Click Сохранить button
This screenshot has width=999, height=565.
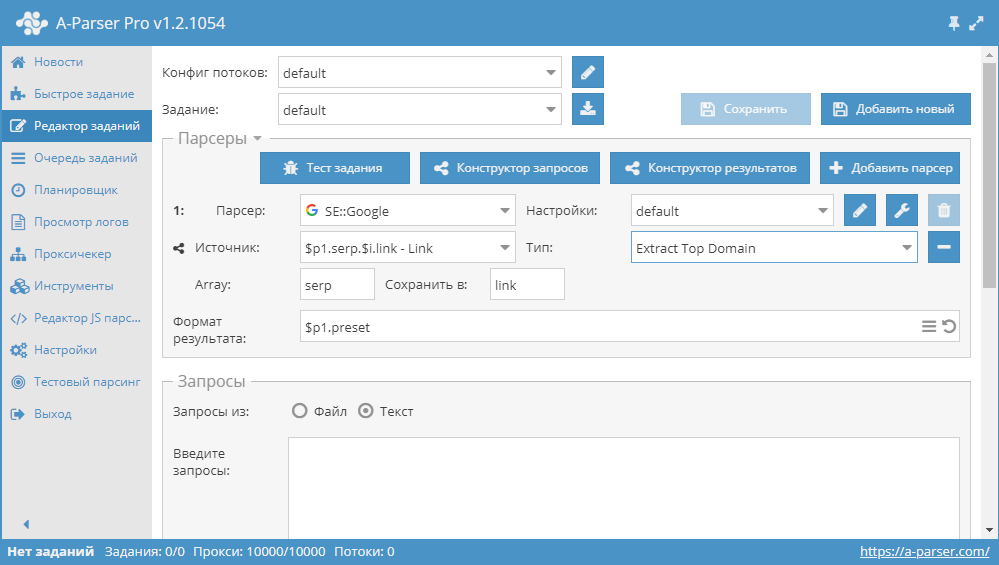tap(745, 109)
